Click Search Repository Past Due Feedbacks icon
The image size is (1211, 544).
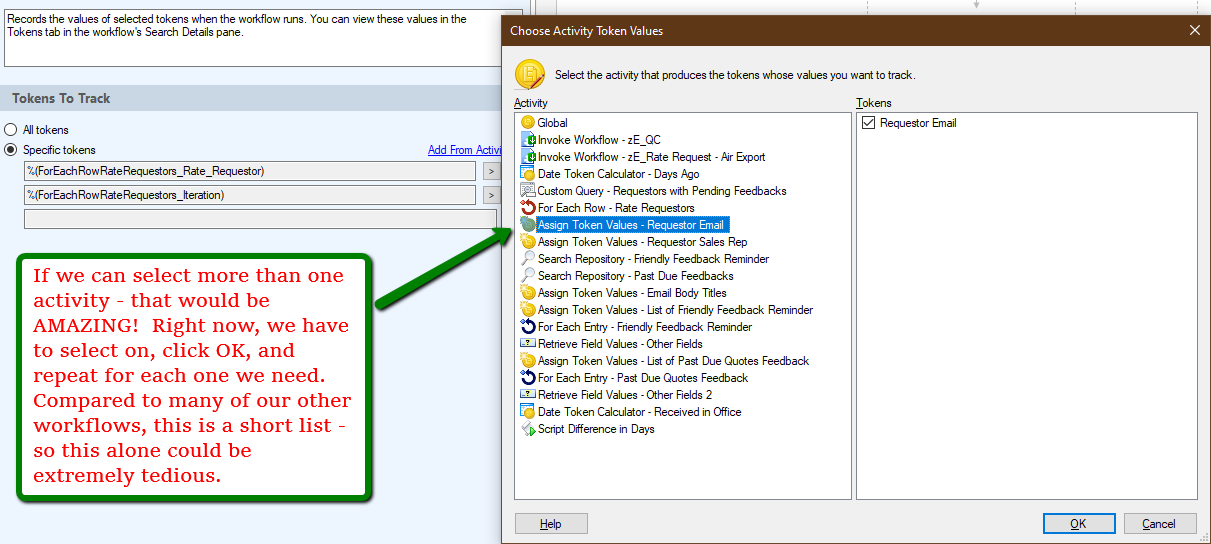click(527, 276)
